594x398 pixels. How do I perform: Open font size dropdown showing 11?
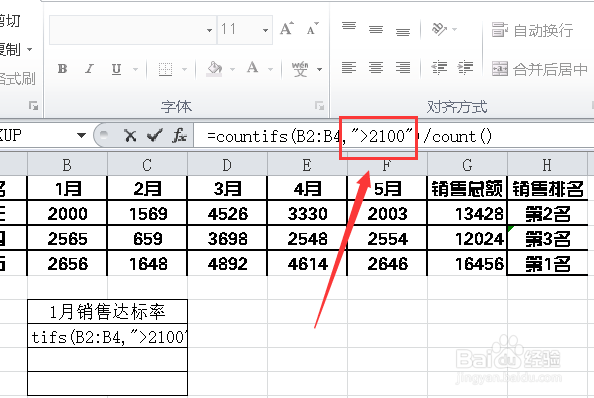tap(265, 30)
